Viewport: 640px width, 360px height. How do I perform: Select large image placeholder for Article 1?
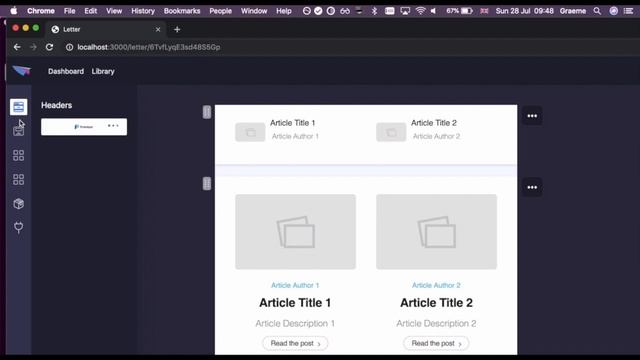point(296,232)
